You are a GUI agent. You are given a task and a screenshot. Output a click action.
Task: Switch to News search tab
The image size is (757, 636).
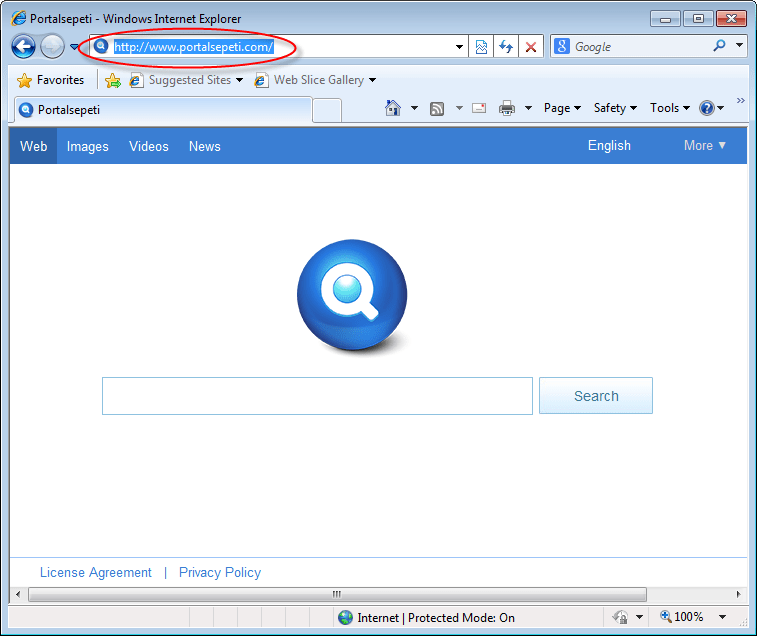pos(205,146)
